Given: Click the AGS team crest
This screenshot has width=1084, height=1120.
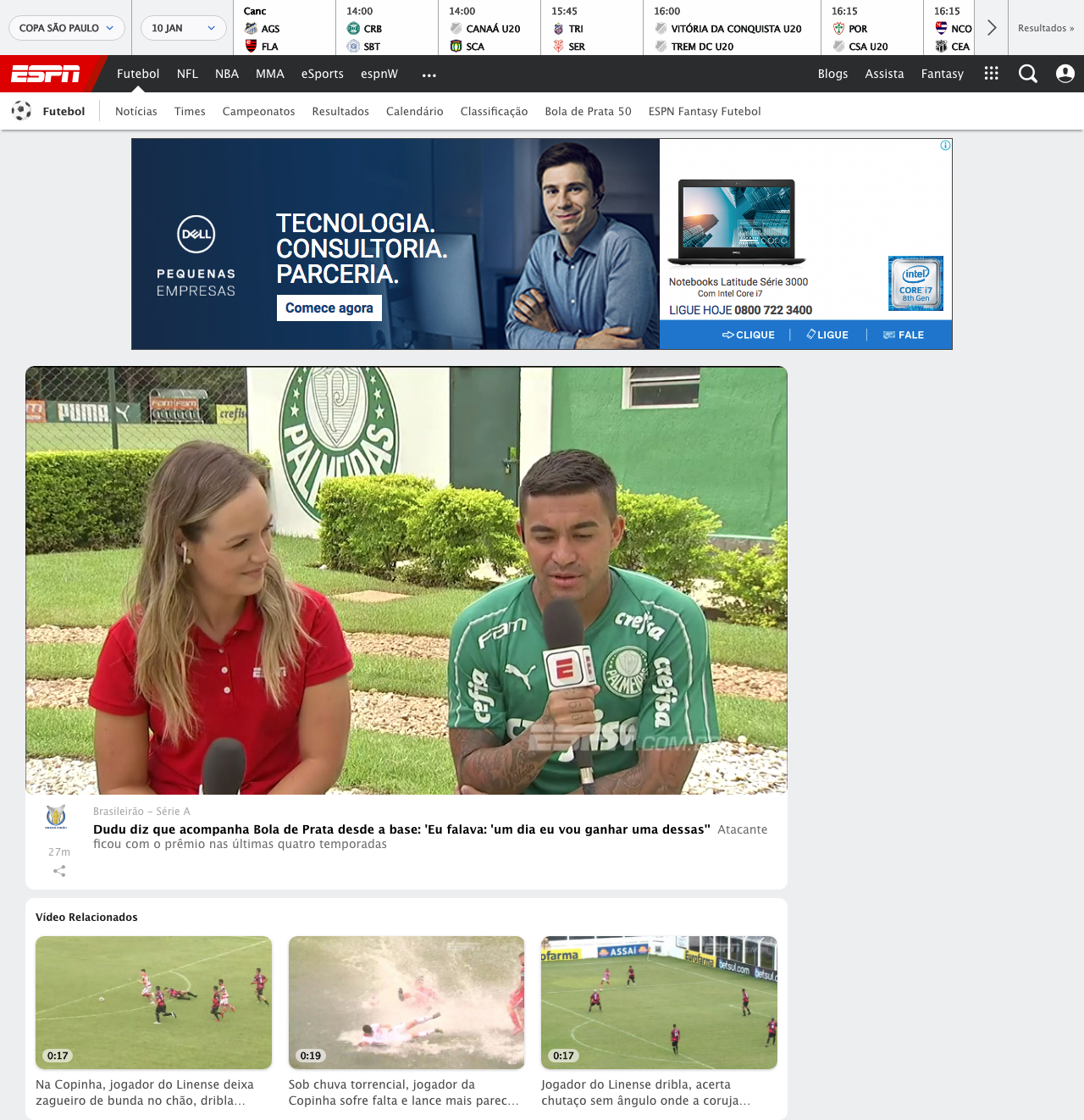Looking at the screenshot, I should coord(251,28).
